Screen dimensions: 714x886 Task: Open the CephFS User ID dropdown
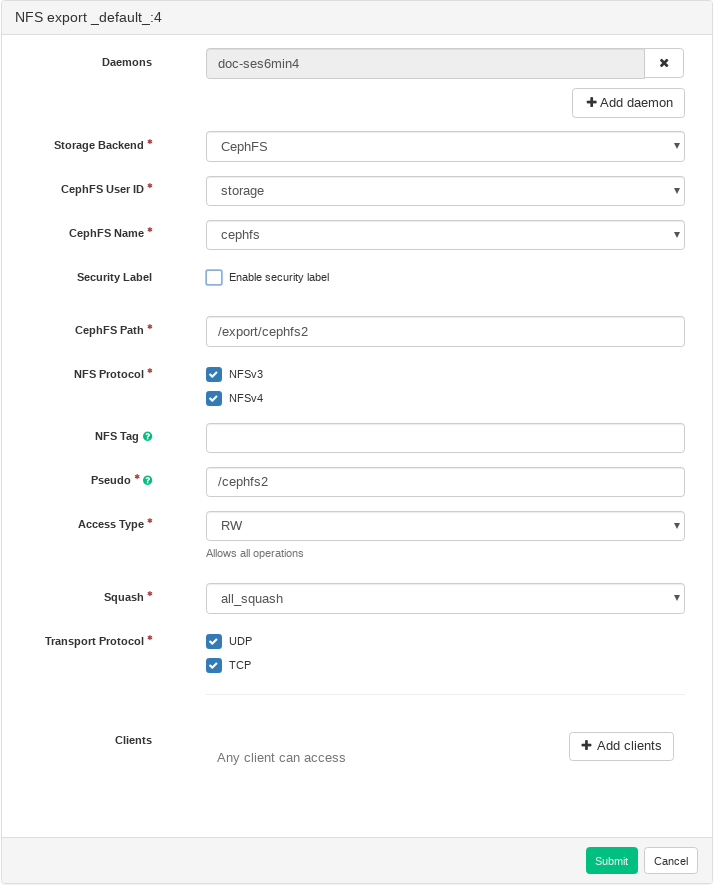(x=445, y=191)
